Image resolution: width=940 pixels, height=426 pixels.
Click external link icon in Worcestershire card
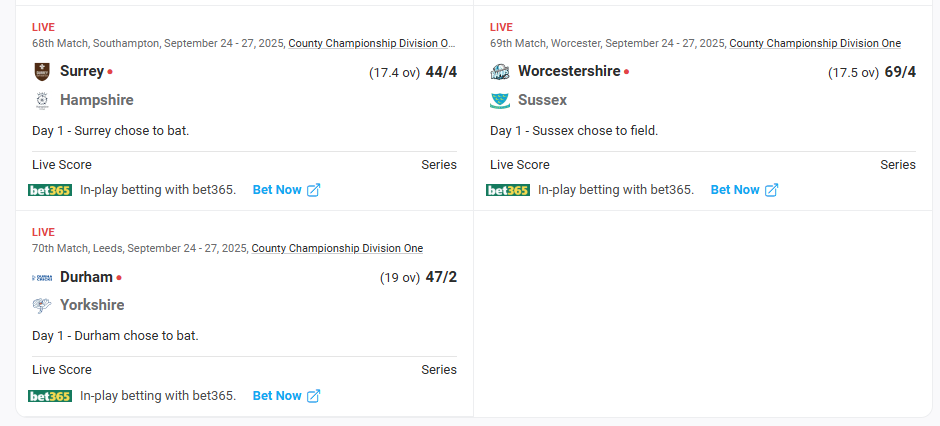pos(772,190)
